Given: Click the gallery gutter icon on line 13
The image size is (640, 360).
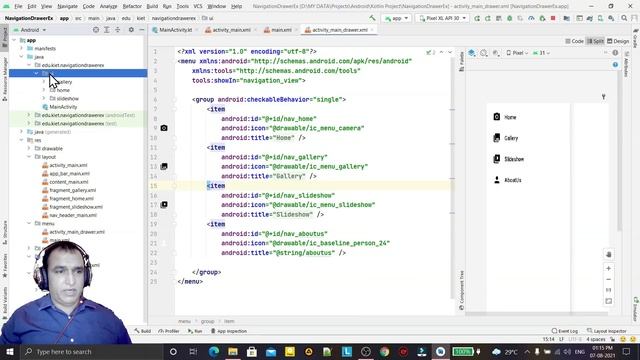Looking at the screenshot, I should pos(164,167).
